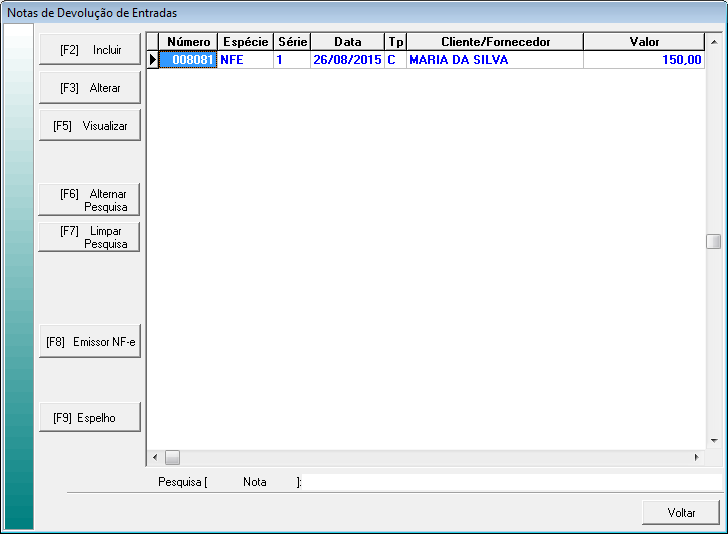
Task: Click the Valor column header
Action: pos(643,42)
